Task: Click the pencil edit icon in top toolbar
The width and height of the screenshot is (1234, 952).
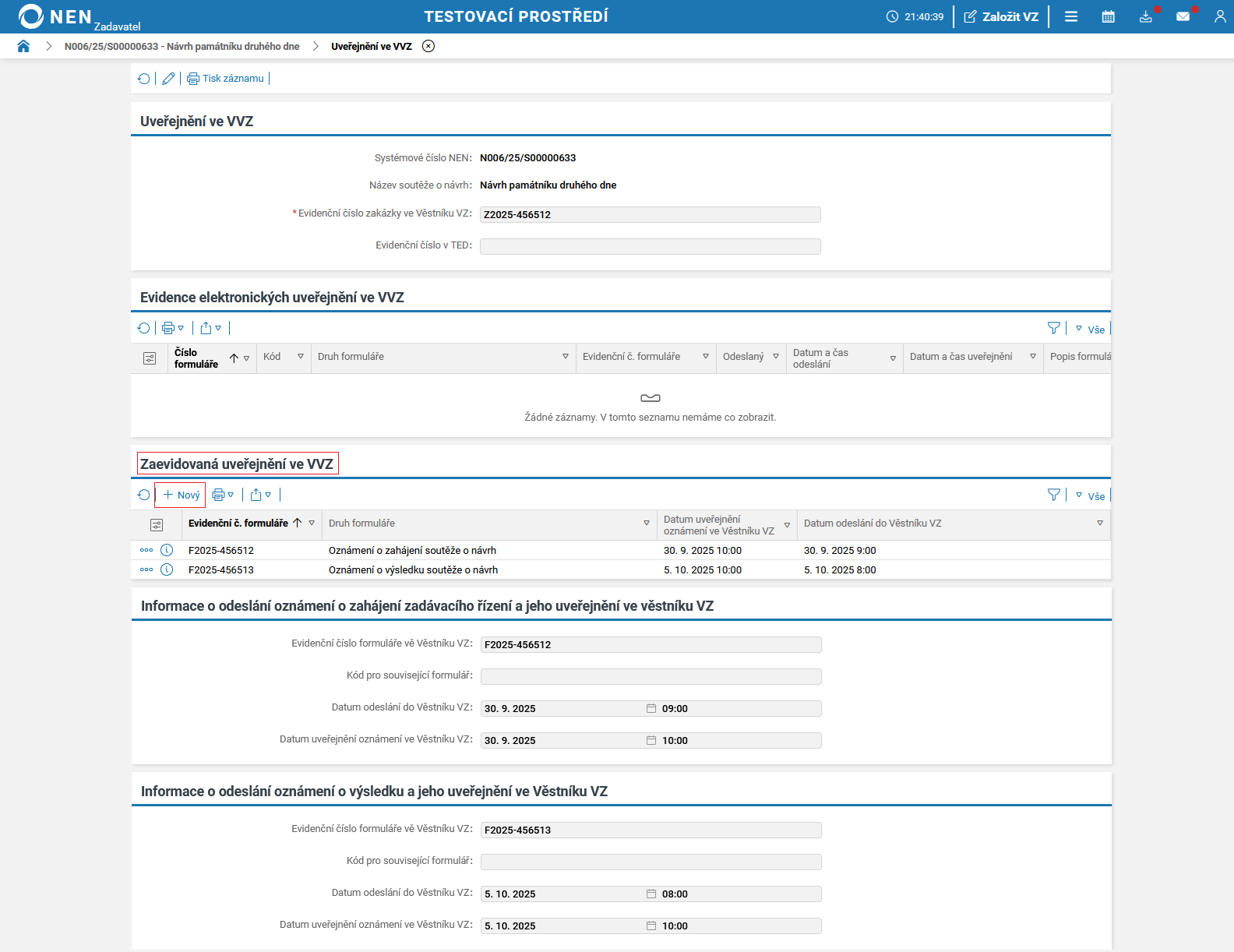Action: click(x=168, y=79)
